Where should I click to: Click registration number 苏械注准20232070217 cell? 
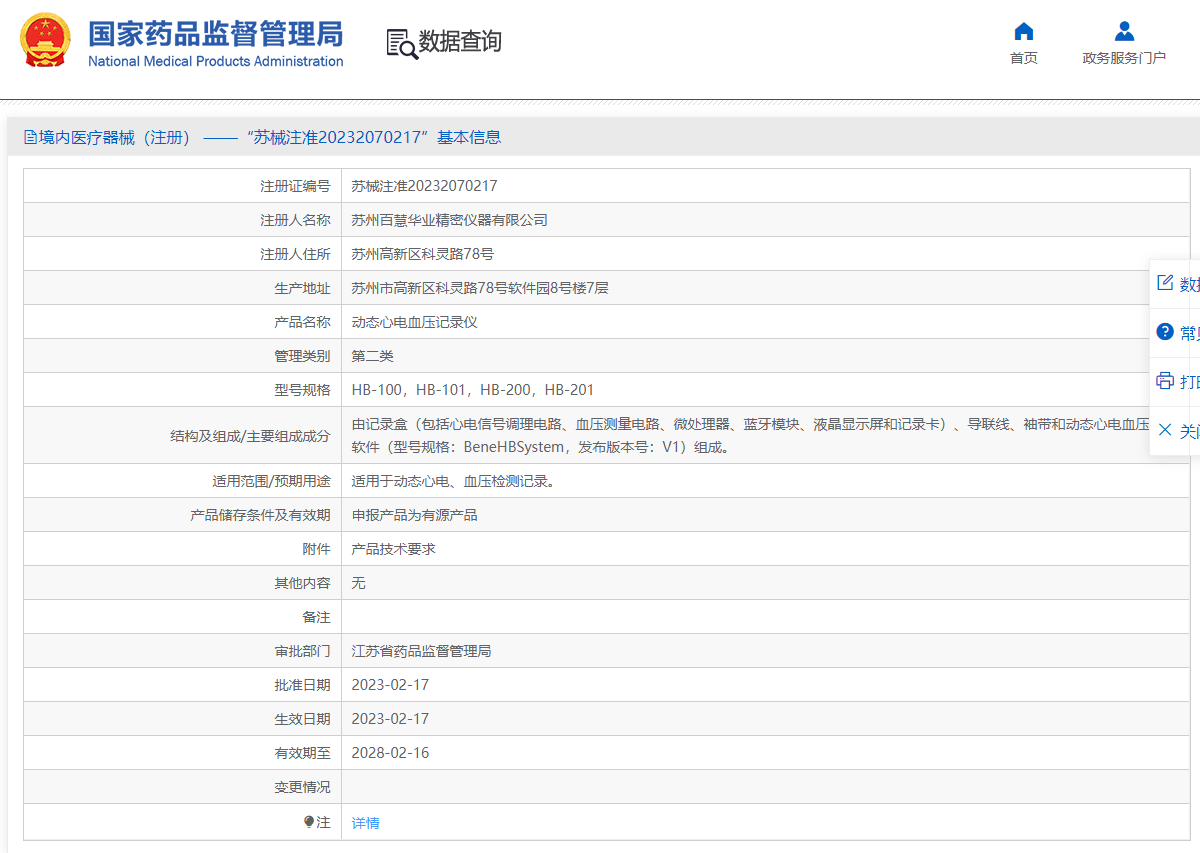coord(424,186)
